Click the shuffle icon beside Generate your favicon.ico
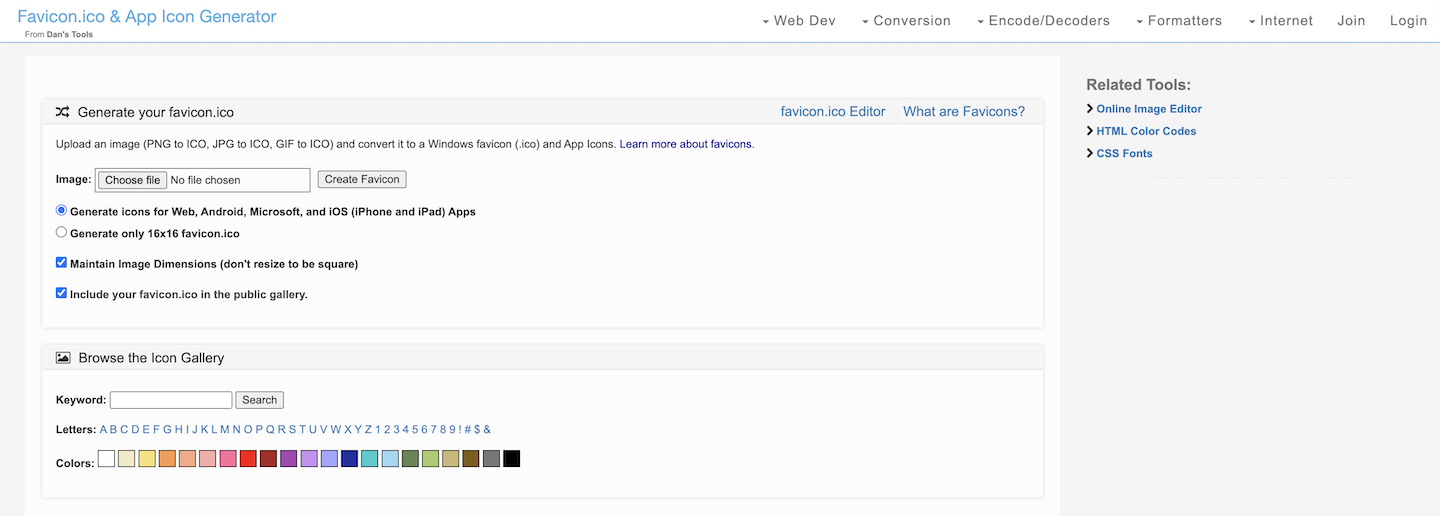 [62, 112]
